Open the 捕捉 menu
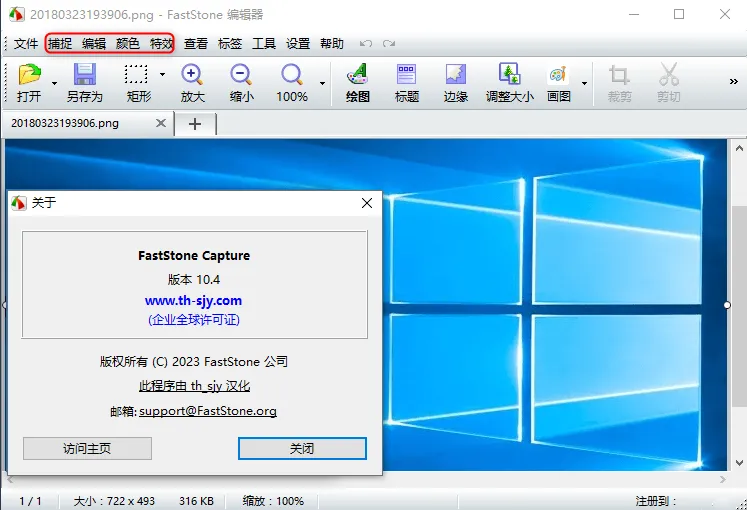Screen dimensions: 747x510 pyautogui.click(x=60, y=44)
